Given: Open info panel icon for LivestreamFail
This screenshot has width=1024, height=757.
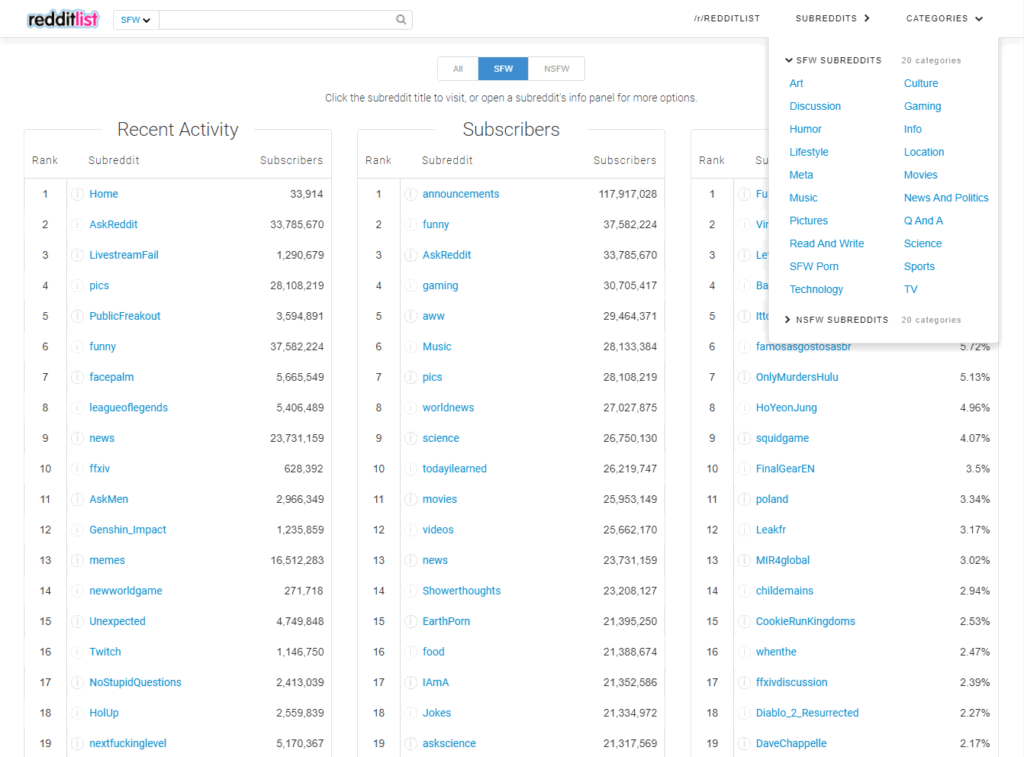Looking at the screenshot, I should tap(77, 255).
